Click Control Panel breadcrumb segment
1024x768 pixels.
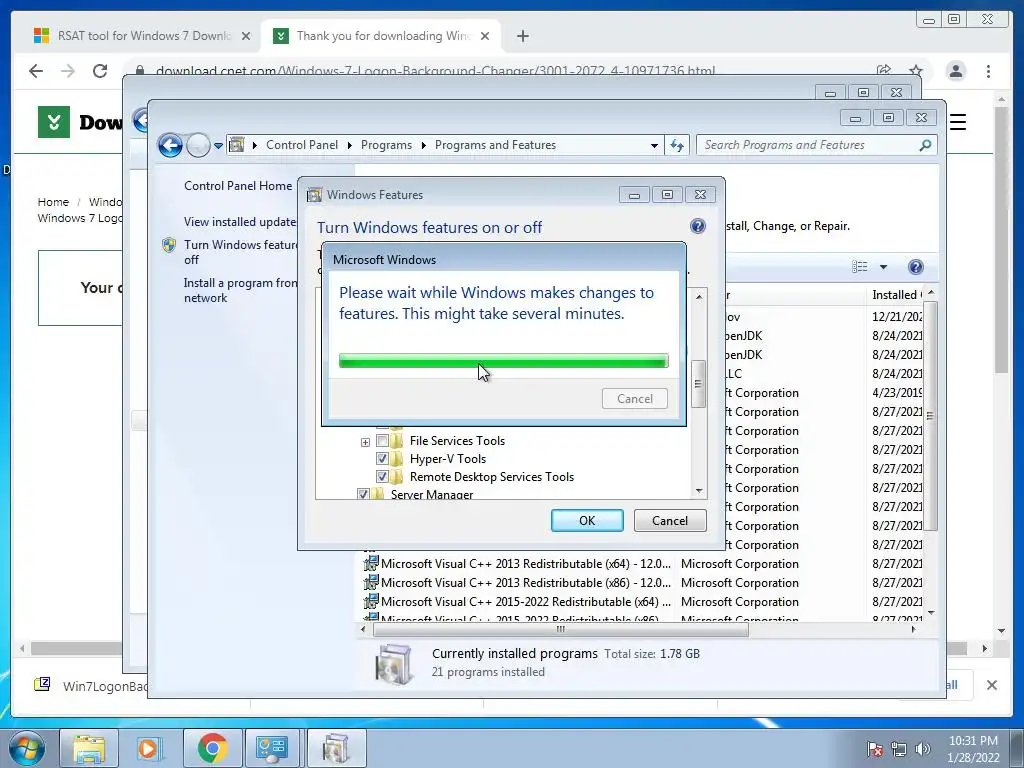pyautogui.click(x=302, y=145)
